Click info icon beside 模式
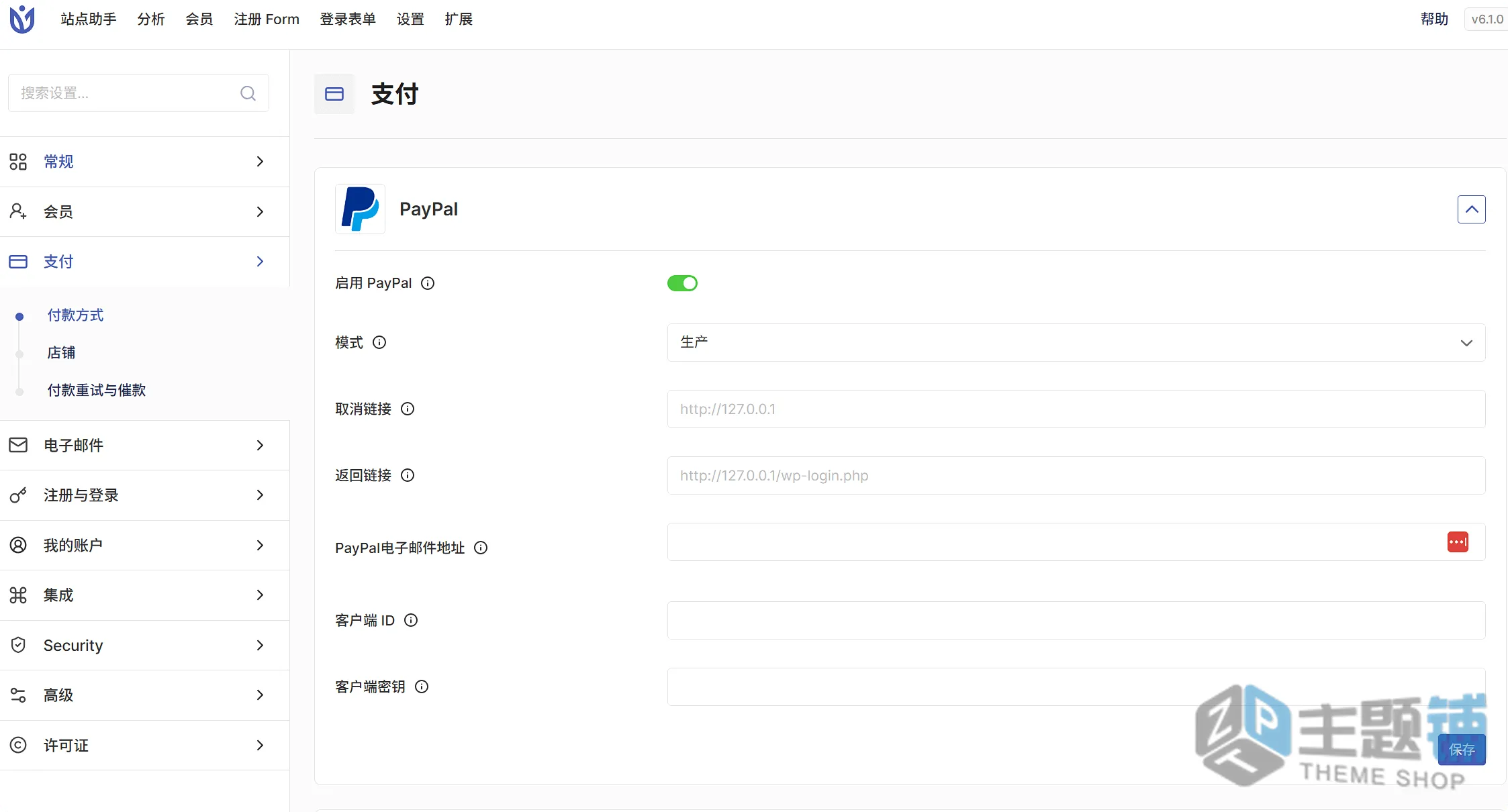The image size is (1508, 812). coord(379,342)
